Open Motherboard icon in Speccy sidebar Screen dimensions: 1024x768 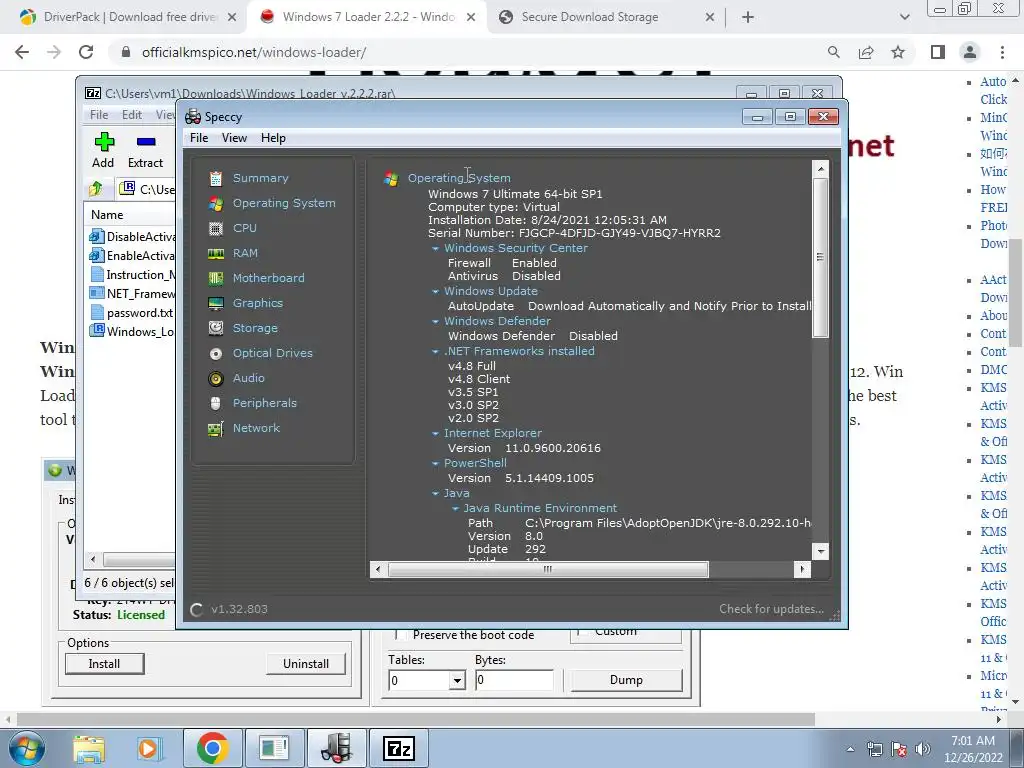(216, 278)
